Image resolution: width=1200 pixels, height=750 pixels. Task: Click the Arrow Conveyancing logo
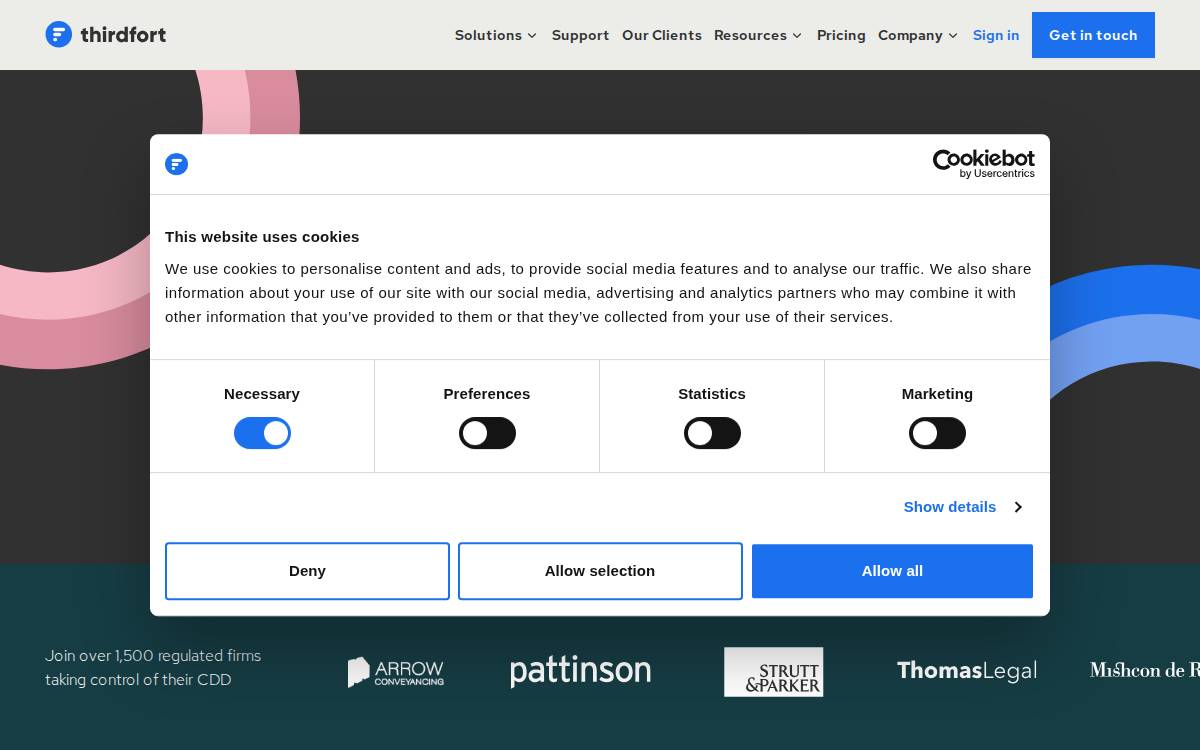(396, 672)
